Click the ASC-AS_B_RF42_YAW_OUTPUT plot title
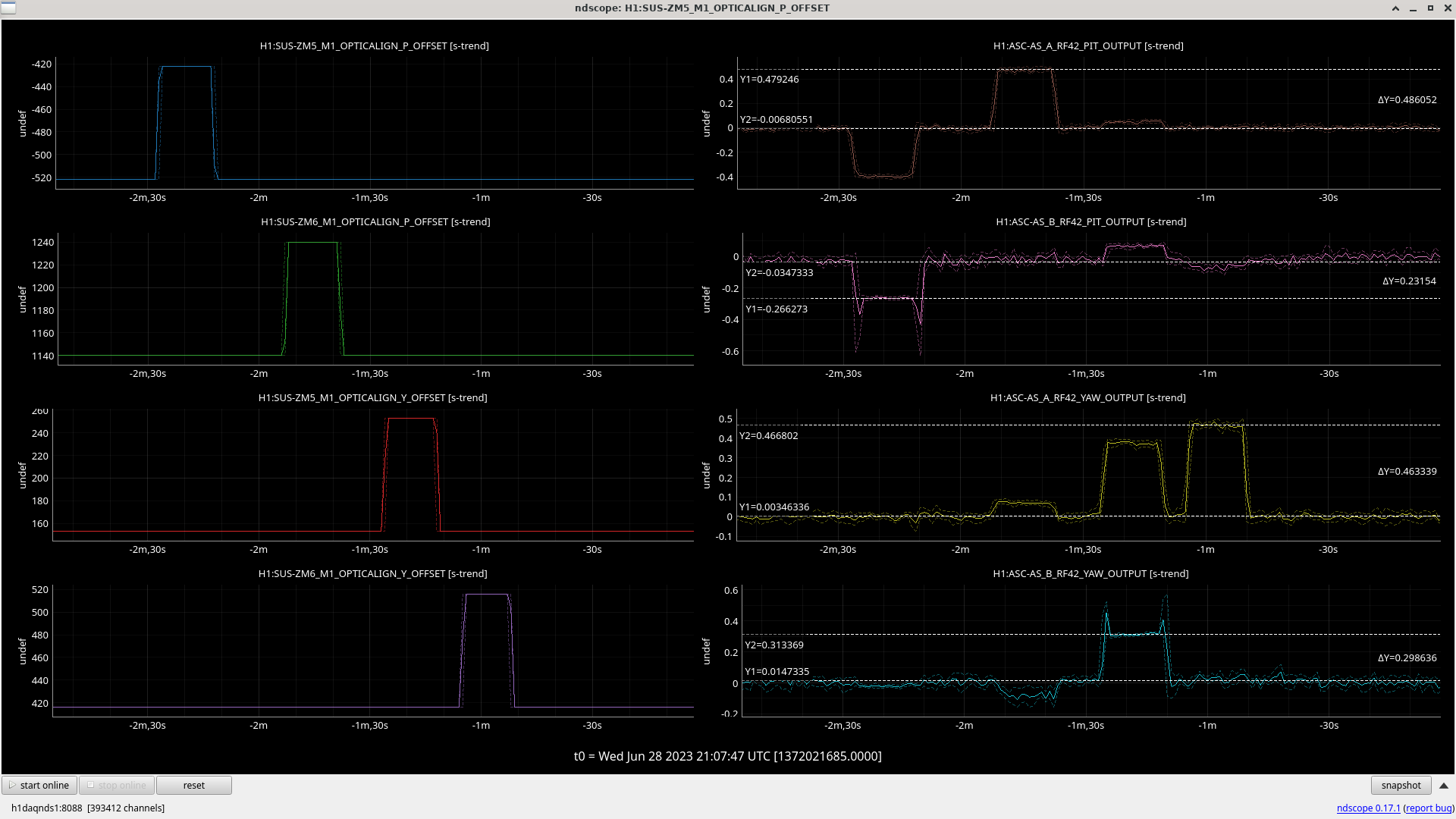The height and width of the screenshot is (819, 1456). pyautogui.click(x=1090, y=574)
